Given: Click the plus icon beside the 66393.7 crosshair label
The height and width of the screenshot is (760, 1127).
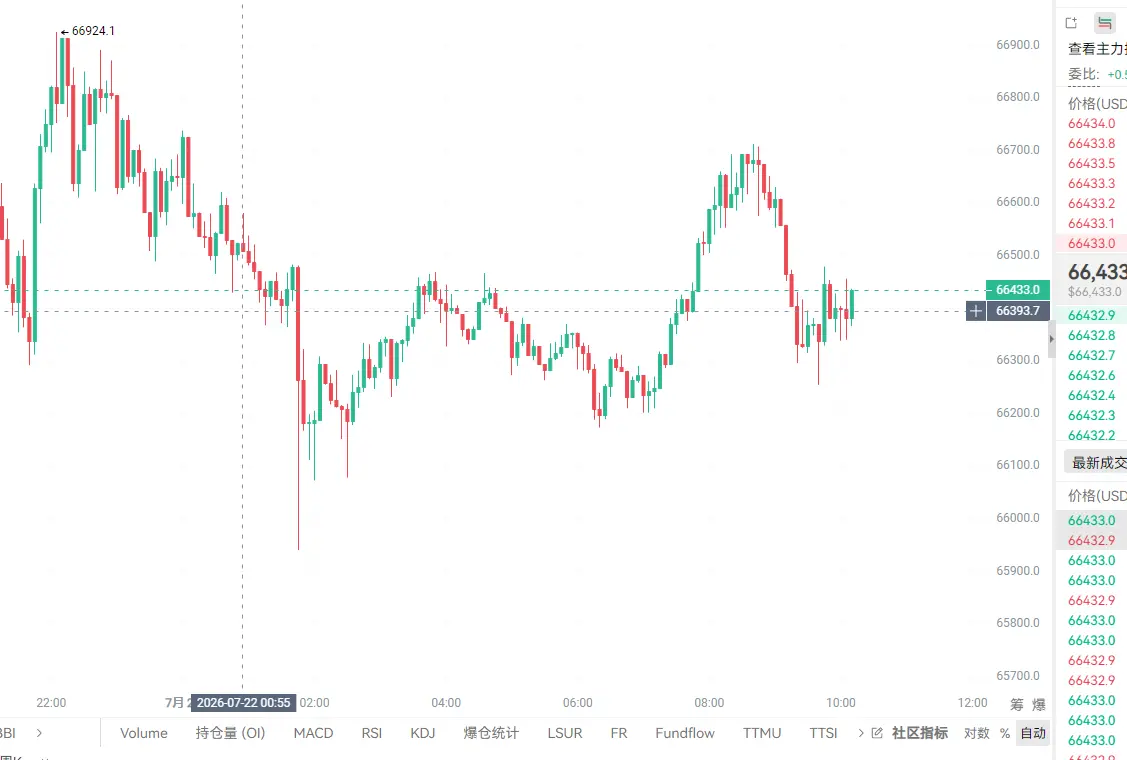Looking at the screenshot, I should coord(975,311).
